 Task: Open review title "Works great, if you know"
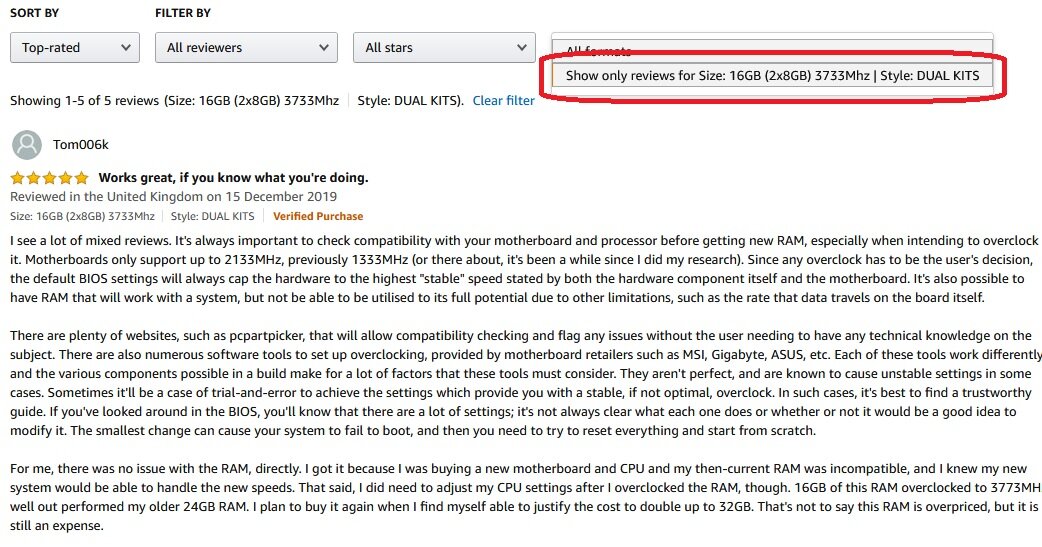pyautogui.click(x=233, y=178)
